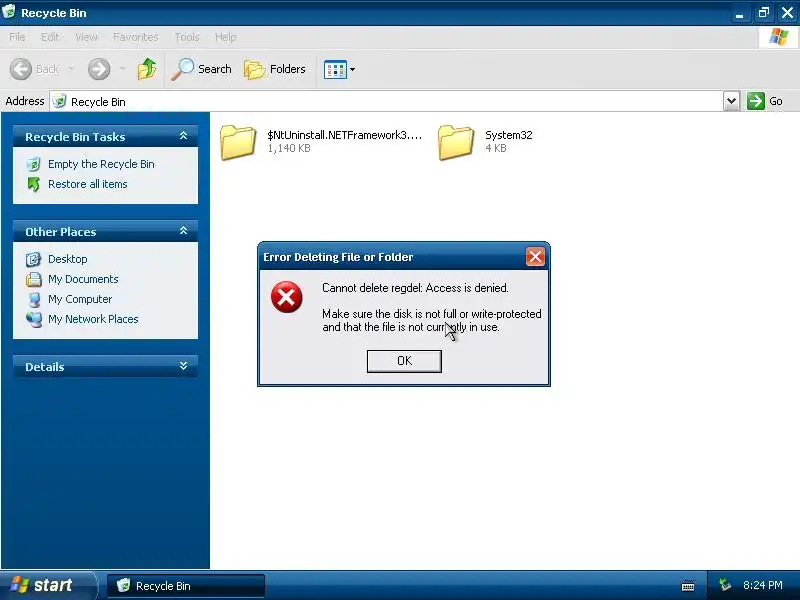Viewport: 800px width, 600px height.
Task: Expand the Details panel
Action: pos(184,366)
